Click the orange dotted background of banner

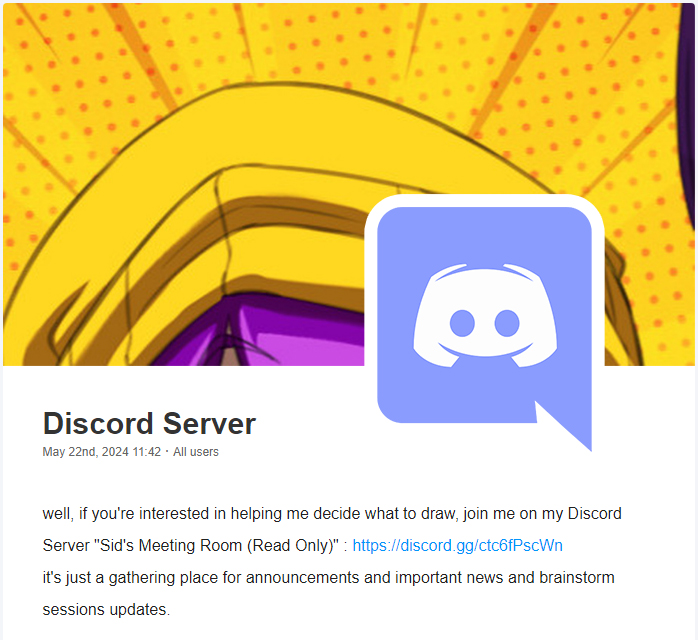89,67
